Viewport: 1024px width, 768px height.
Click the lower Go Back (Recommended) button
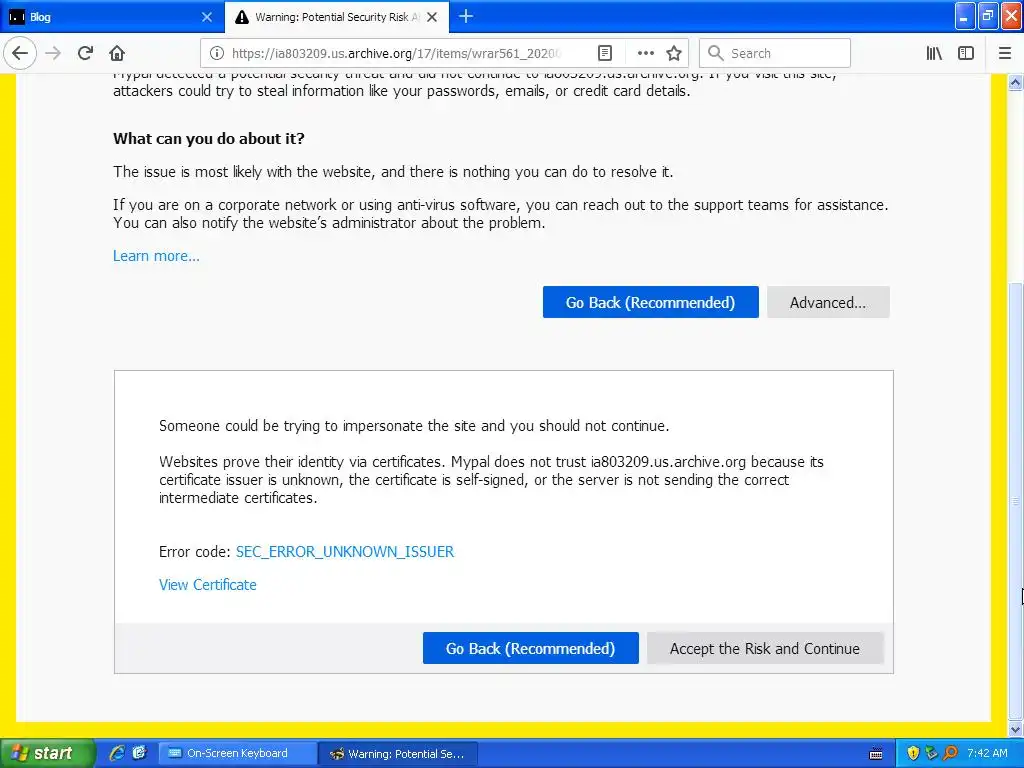click(530, 648)
